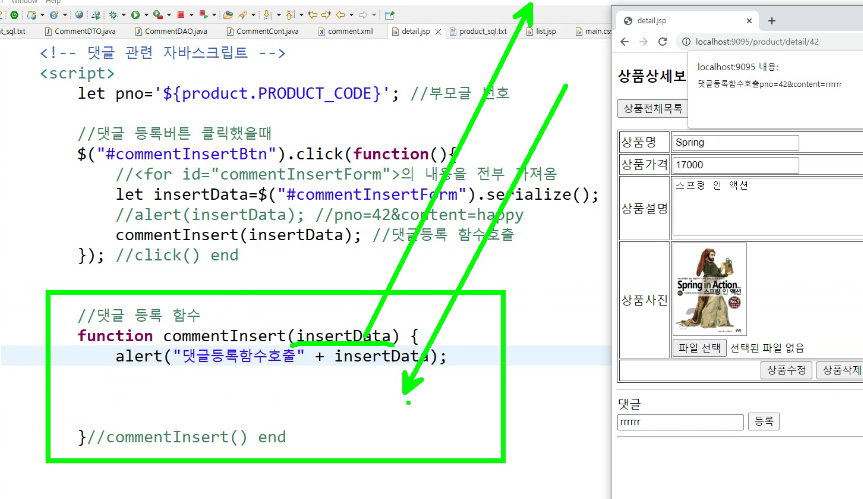The image size is (863, 499).
Task: Click the 상품가격 input containing 17000
Action: pos(735,164)
